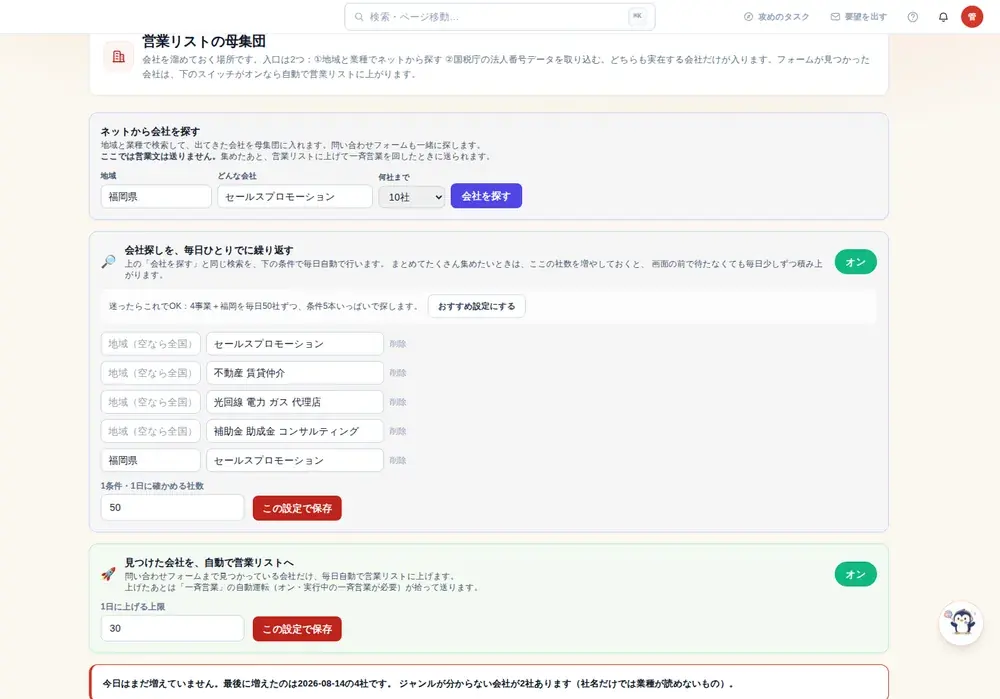This screenshot has width=1000, height=699.
Task: Open 要望を出す in the header
Action: pyautogui.click(x=858, y=17)
